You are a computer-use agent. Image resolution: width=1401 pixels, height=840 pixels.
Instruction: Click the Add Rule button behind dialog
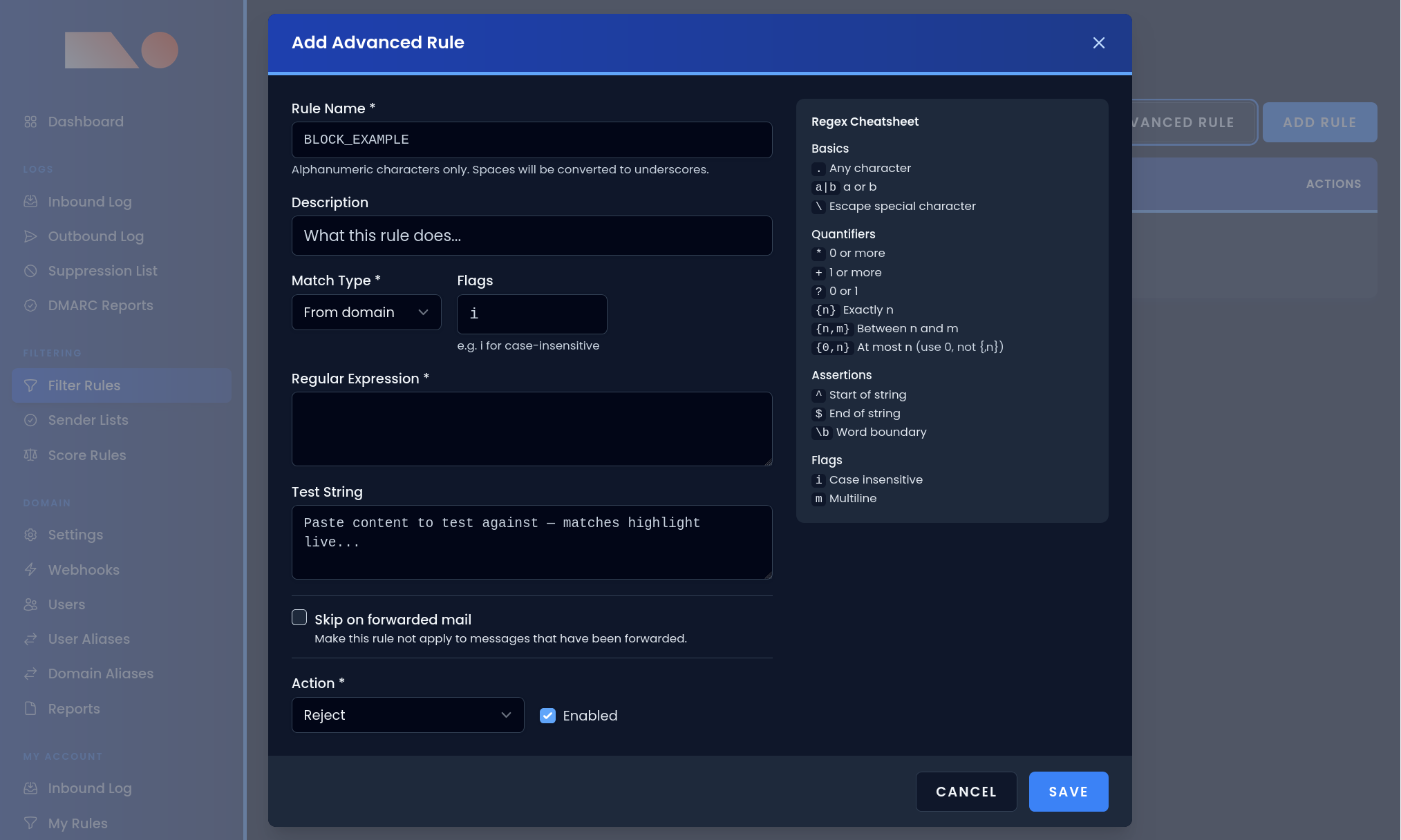1319,122
